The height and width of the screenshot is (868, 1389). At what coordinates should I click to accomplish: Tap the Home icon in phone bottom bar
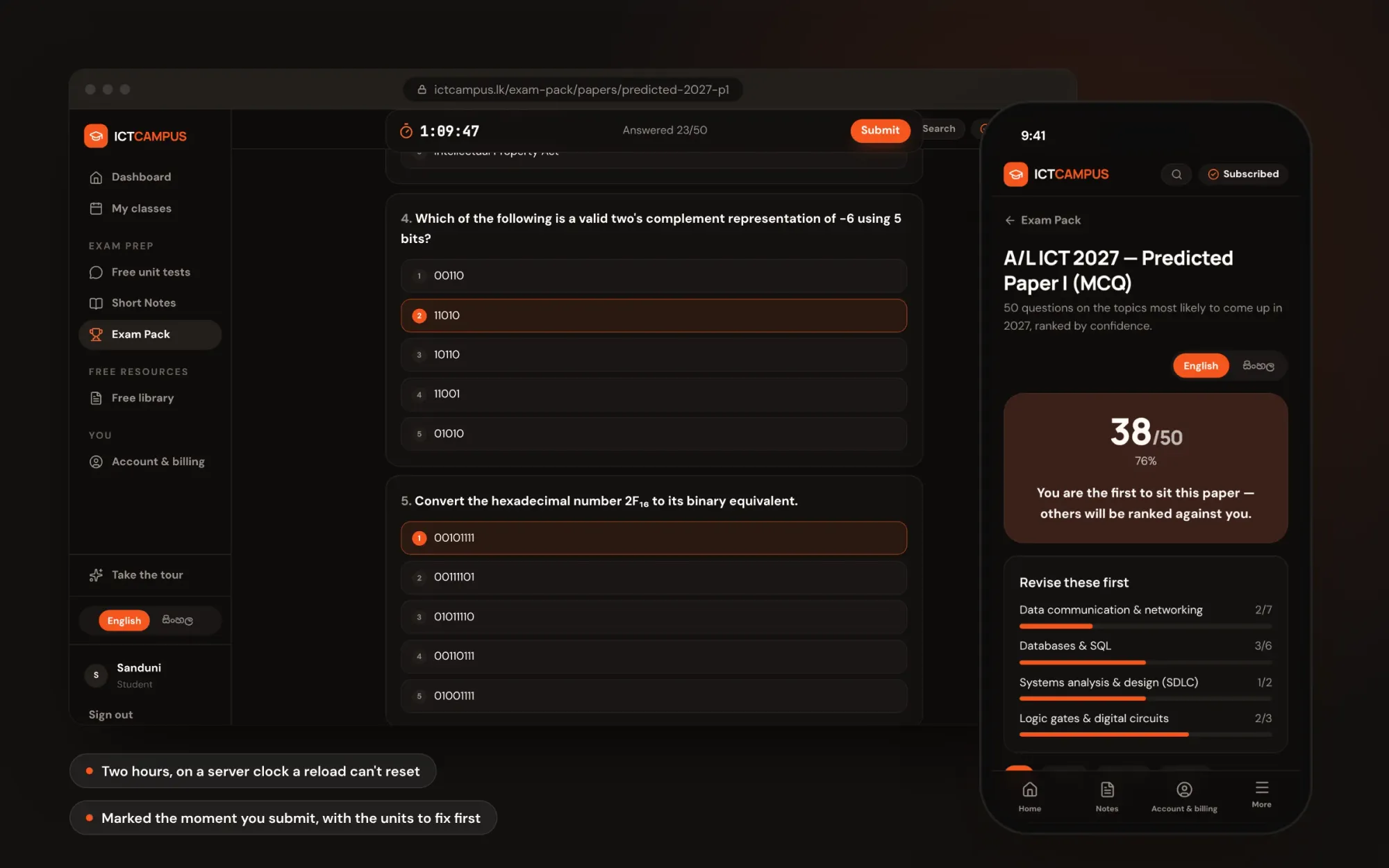pos(1030,790)
